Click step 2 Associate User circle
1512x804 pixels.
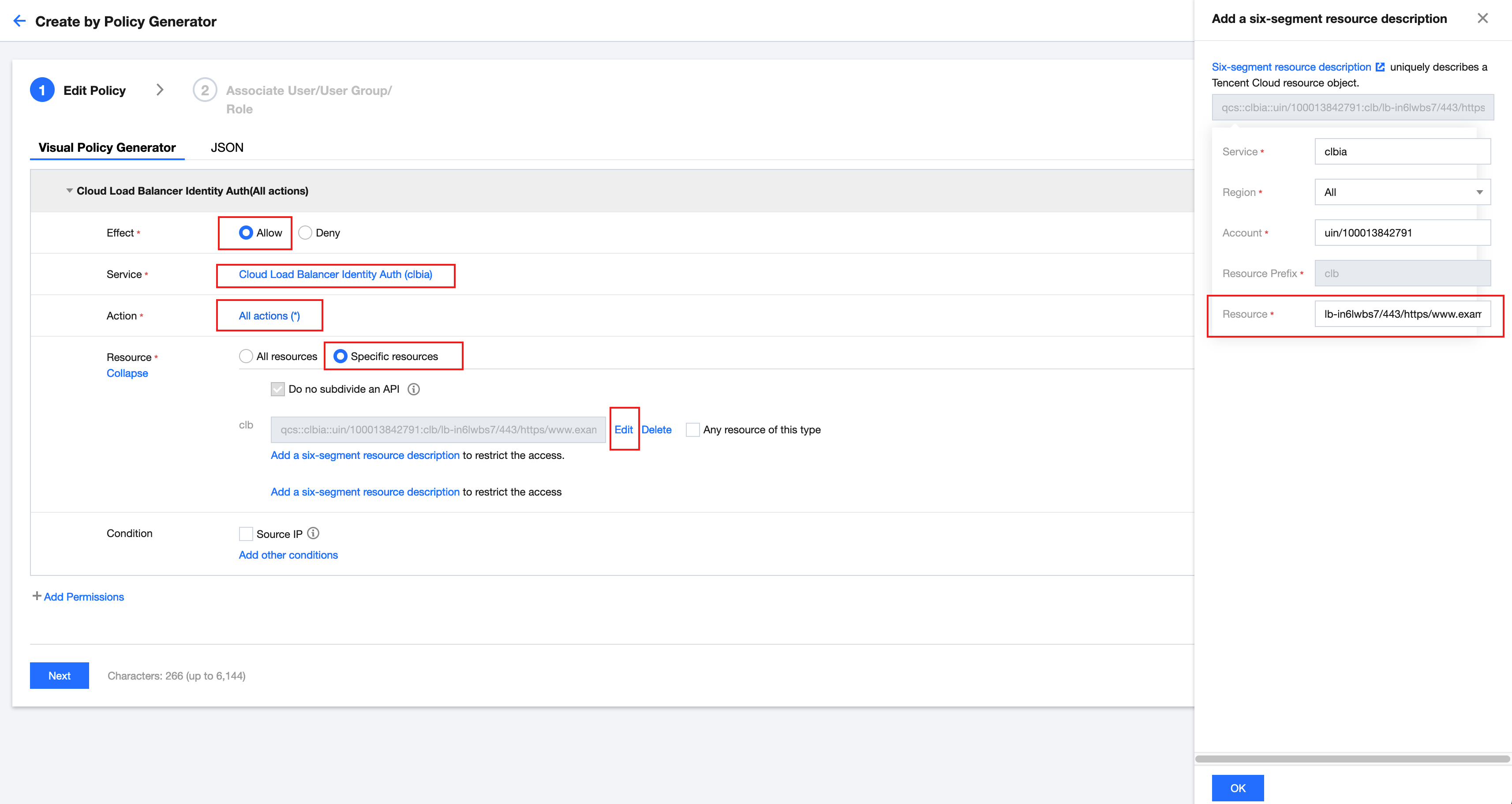click(204, 90)
